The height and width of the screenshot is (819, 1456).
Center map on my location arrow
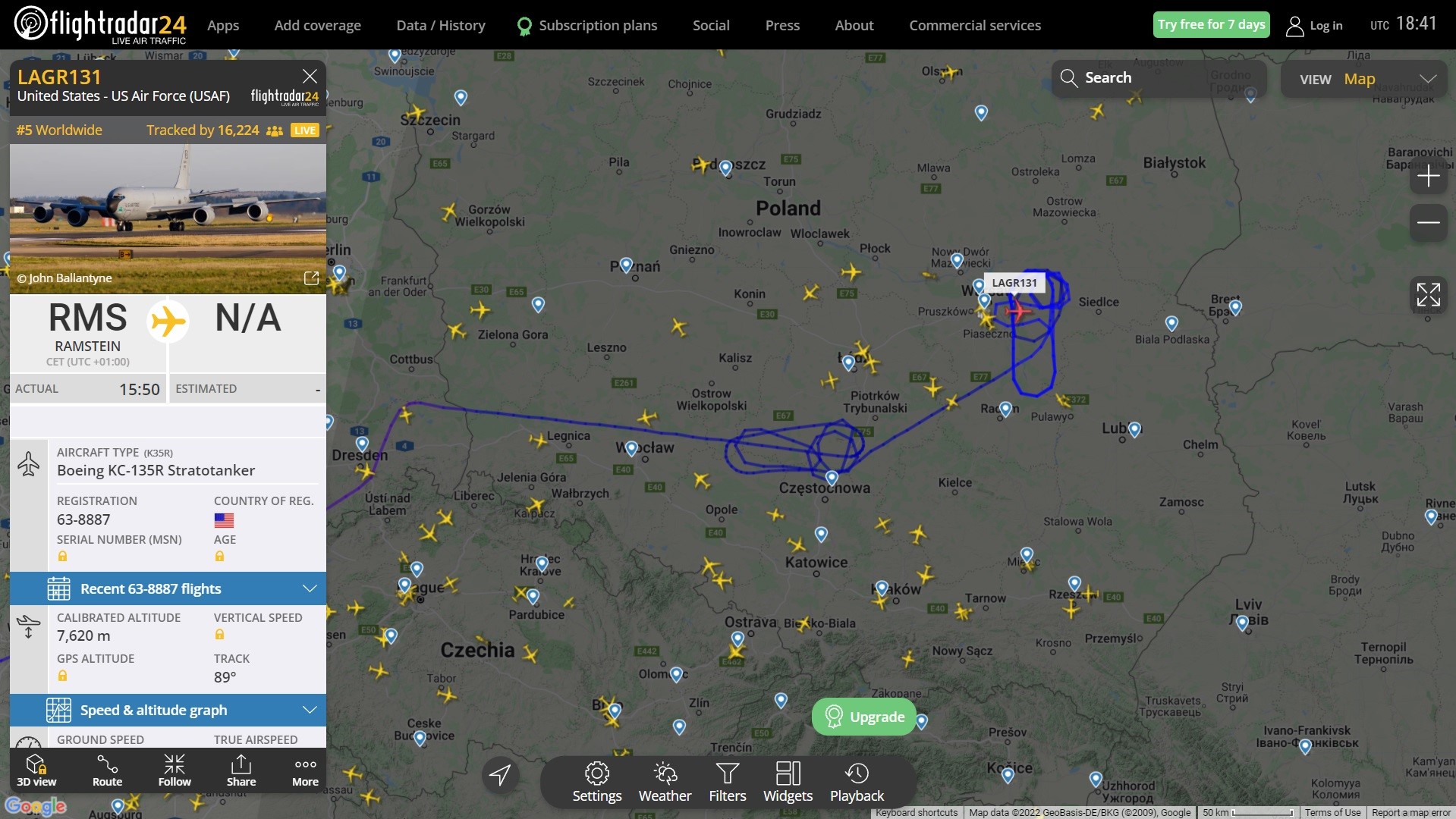pyautogui.click(x=500, y=774)
